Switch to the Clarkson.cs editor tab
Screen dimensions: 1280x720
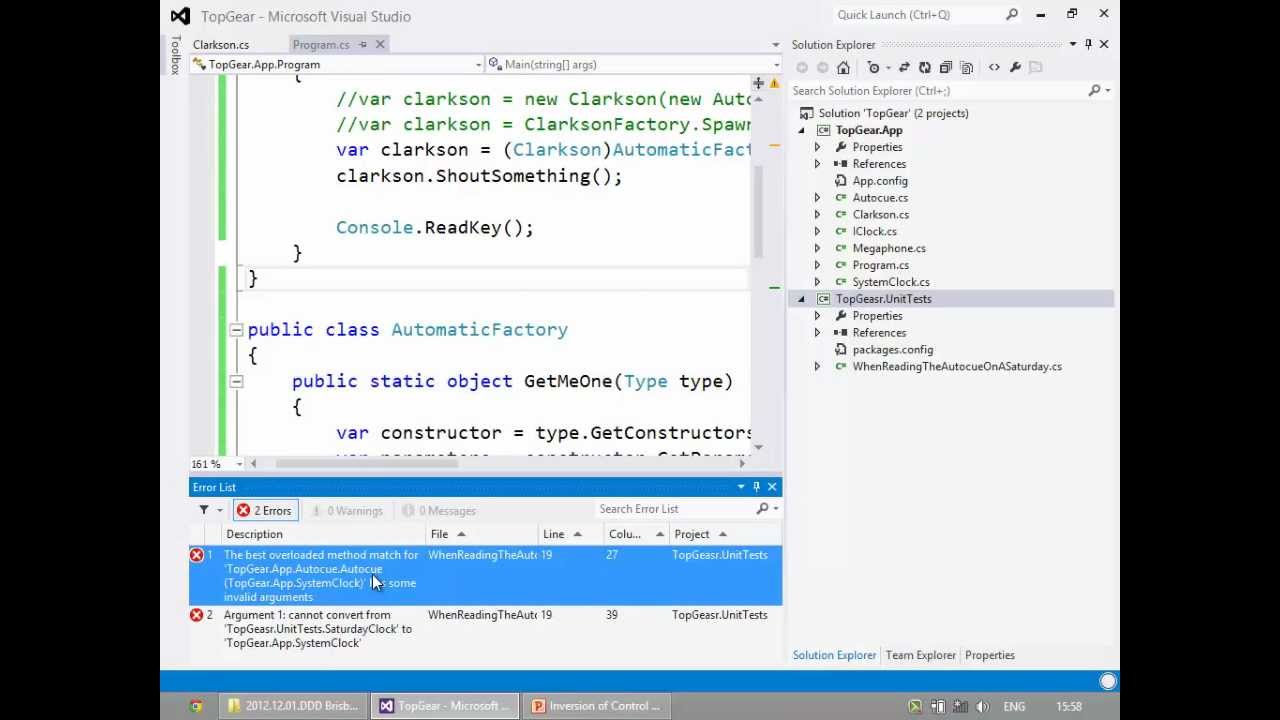tap(221, 44)
